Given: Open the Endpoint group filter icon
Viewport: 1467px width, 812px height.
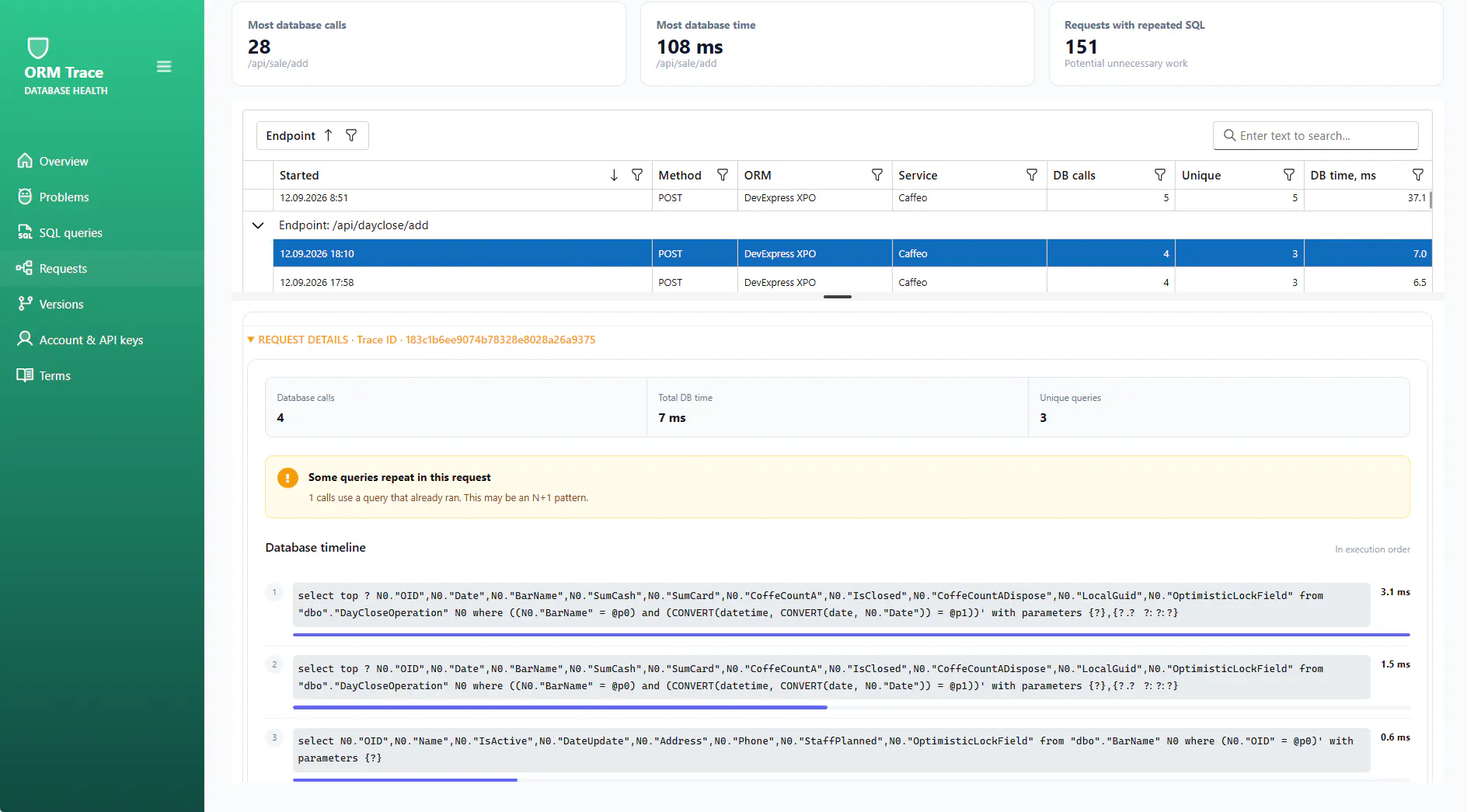Looking at the screenshot, I should (351, 135).
